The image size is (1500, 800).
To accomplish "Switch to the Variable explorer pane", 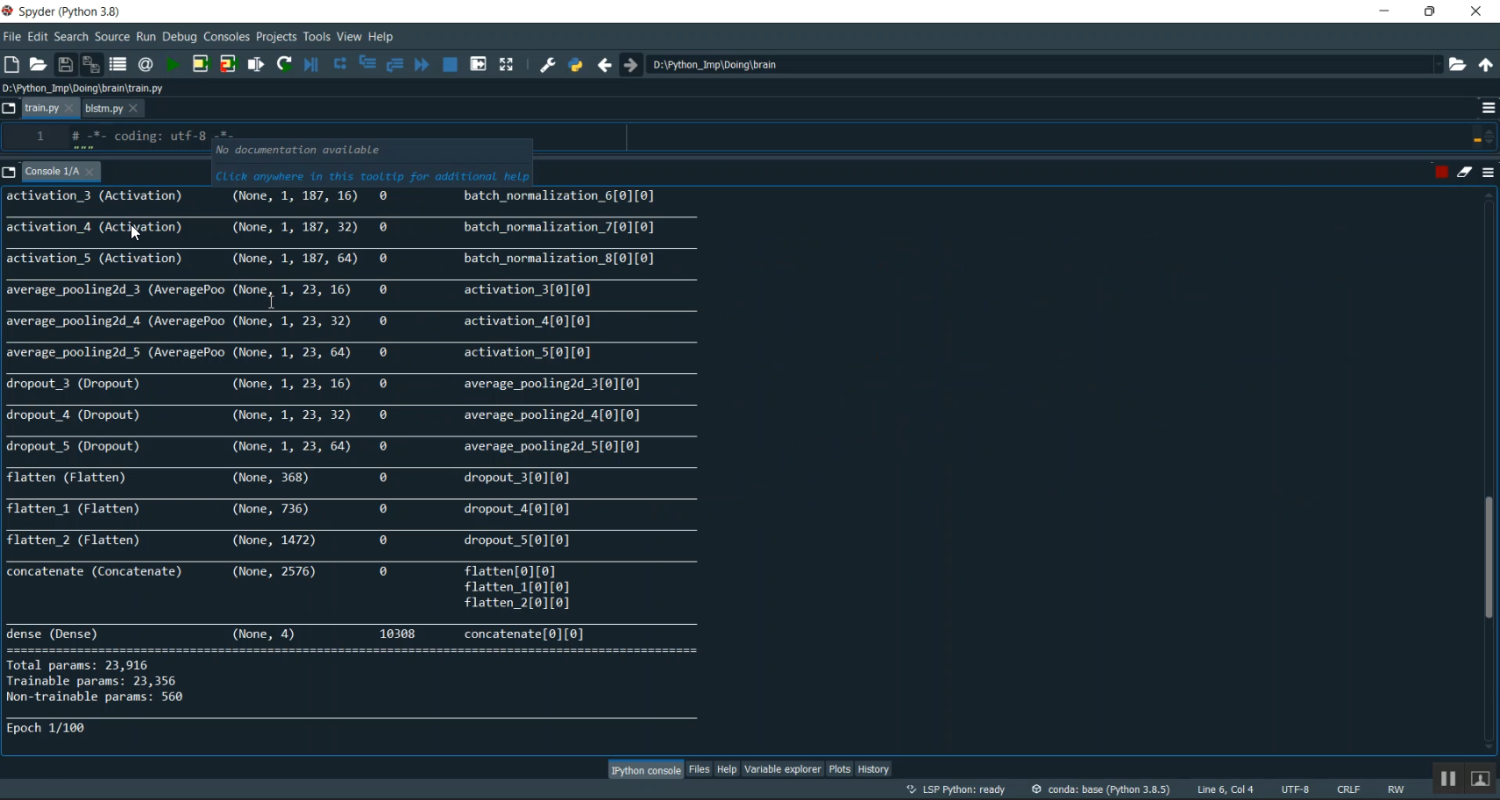I will [x=782, y=769].
